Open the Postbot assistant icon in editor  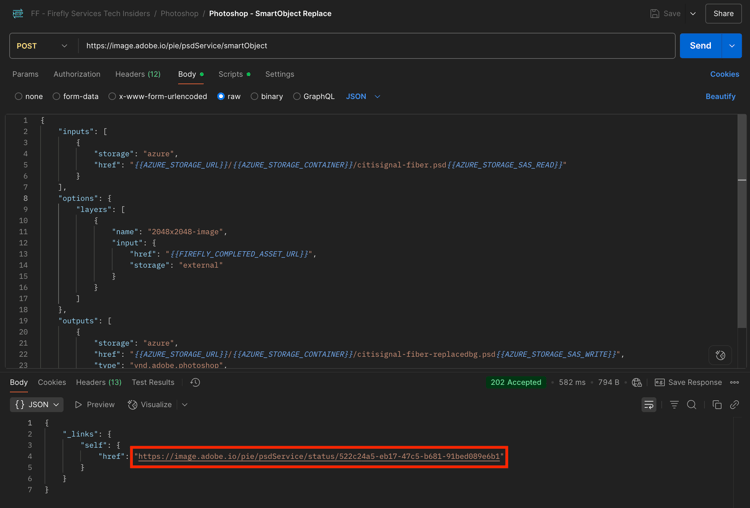[x=720, y=355]
